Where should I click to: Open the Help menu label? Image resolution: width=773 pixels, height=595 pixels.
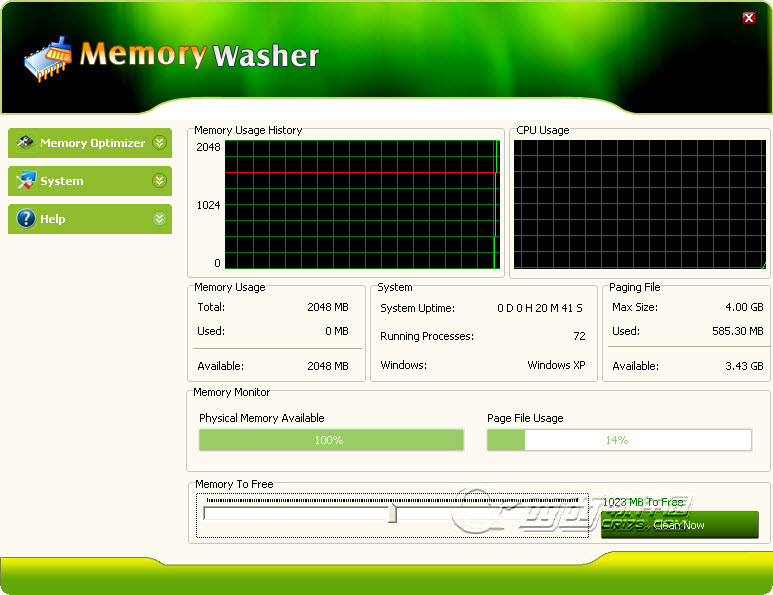[x=53, y=219]
